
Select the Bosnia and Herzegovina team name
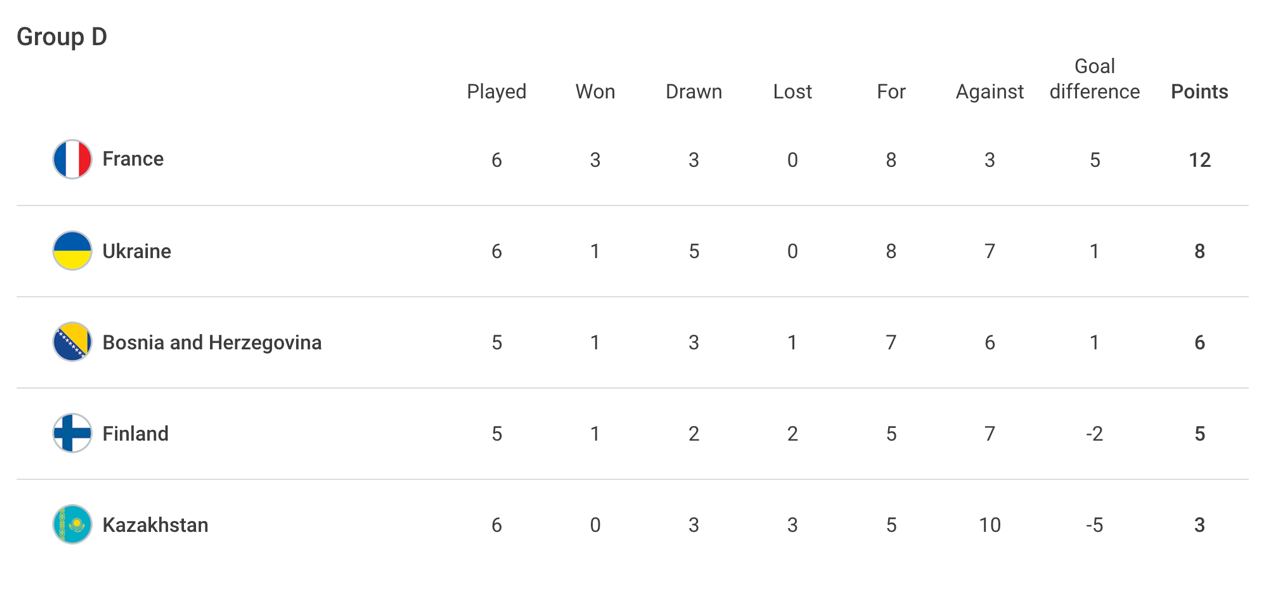(212, 343)
